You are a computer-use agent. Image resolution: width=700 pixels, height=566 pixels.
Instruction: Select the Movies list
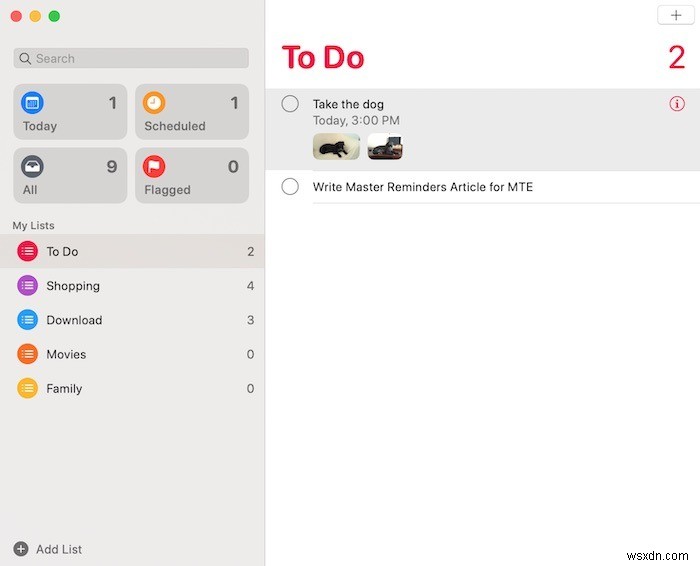click(132, 354)
